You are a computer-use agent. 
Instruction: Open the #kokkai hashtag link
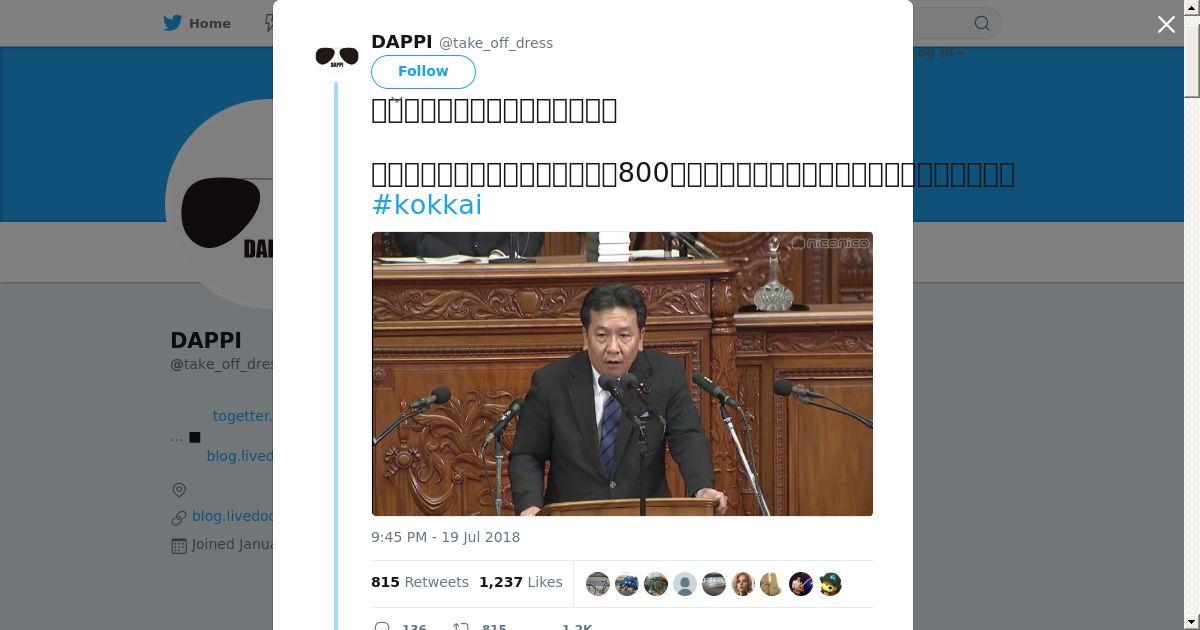[x=427, y=205]
